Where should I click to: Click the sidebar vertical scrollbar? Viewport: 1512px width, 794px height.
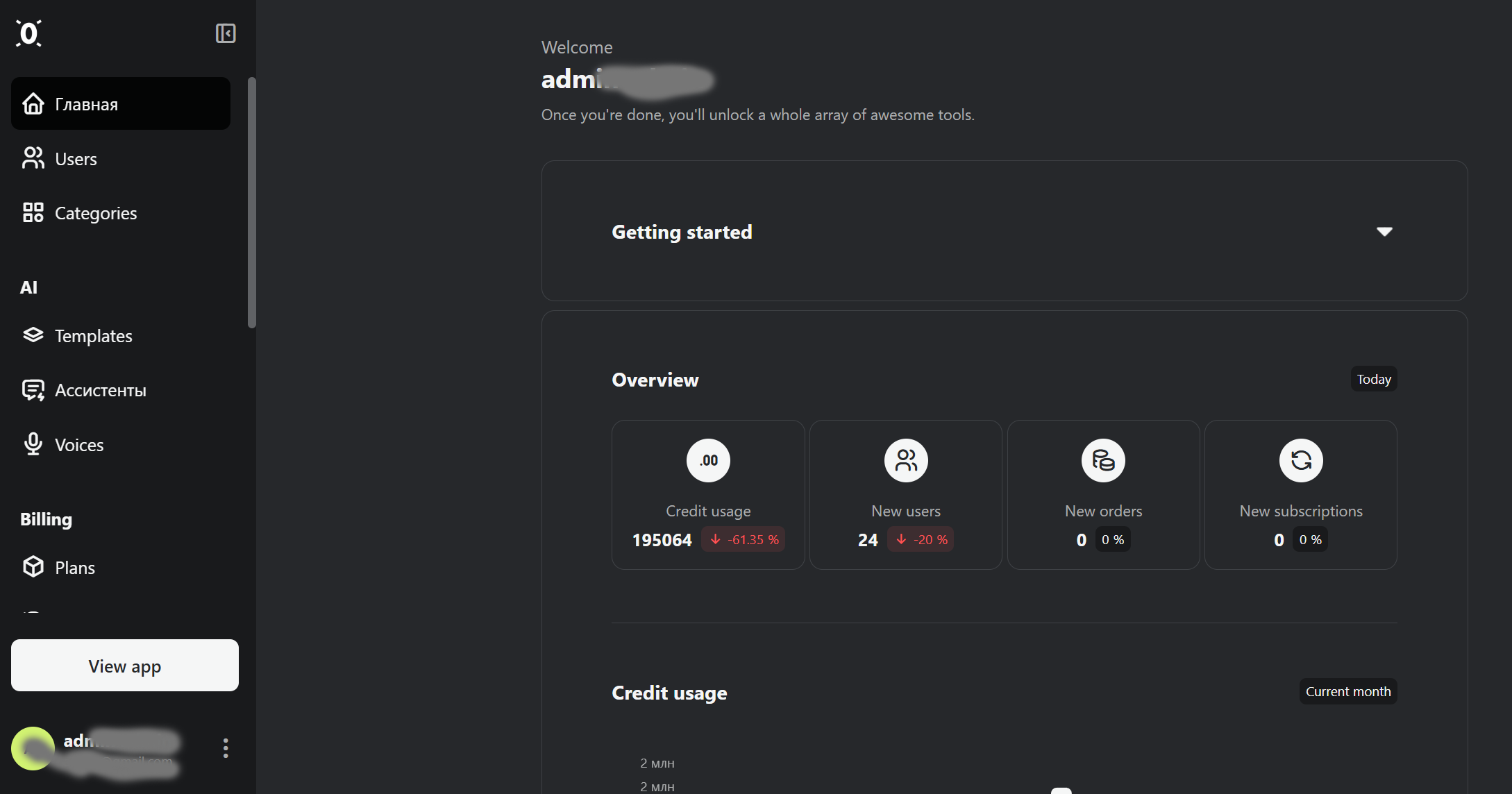click(252, 202)
